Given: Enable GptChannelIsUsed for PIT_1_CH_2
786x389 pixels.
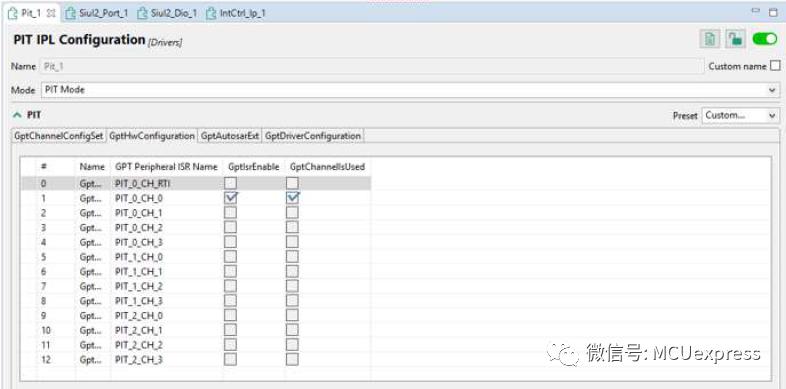Looking at the screenshot, I should pyautogui.click(x=292, y=286).
